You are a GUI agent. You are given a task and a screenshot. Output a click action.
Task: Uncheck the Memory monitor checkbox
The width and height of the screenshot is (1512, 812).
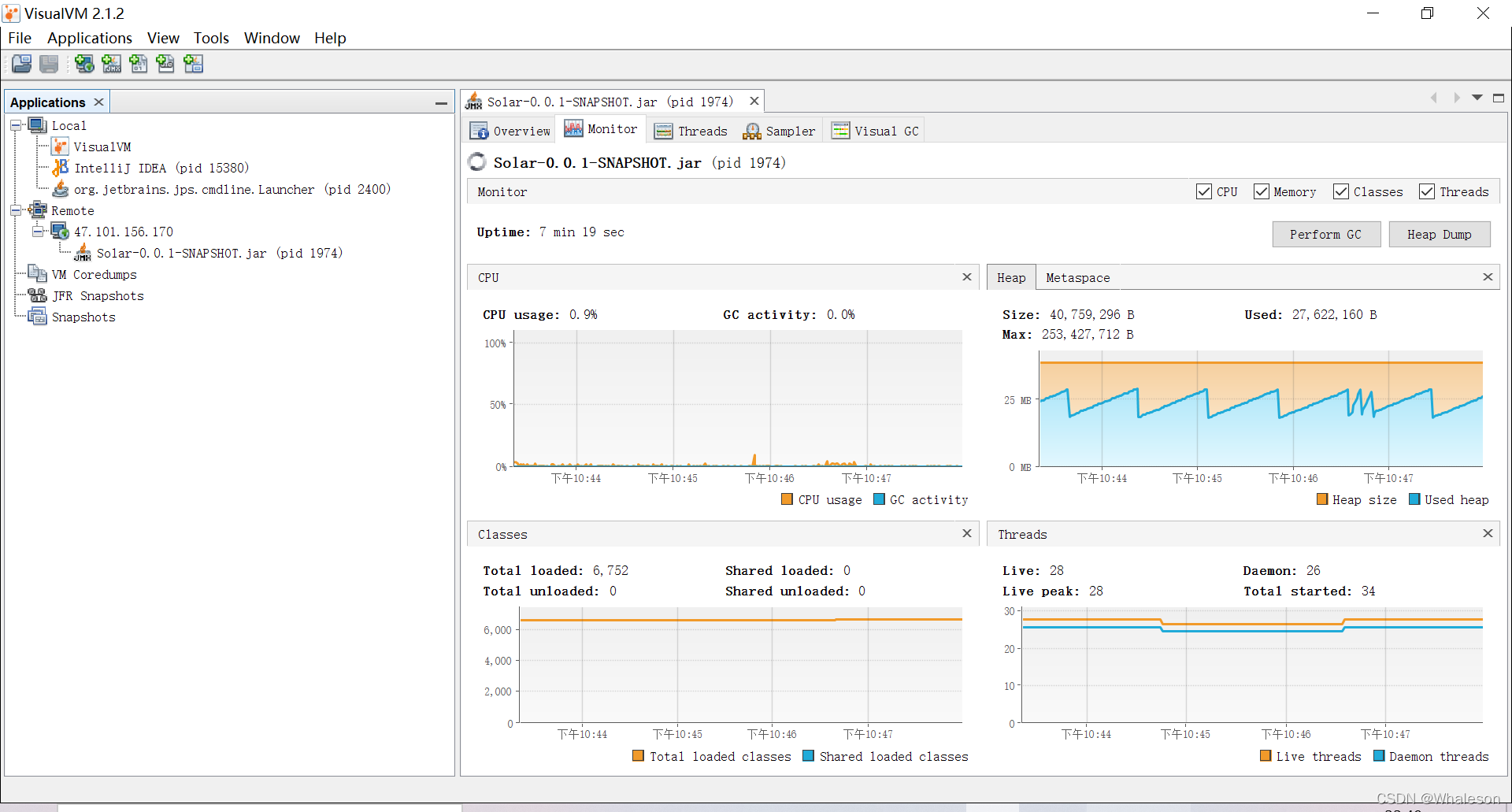(1262, 191)
